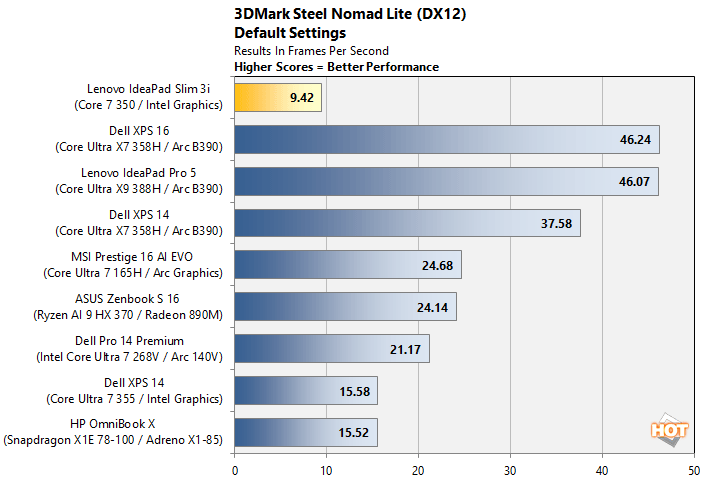
Task: Click the axis value 0
Action: 235,471
